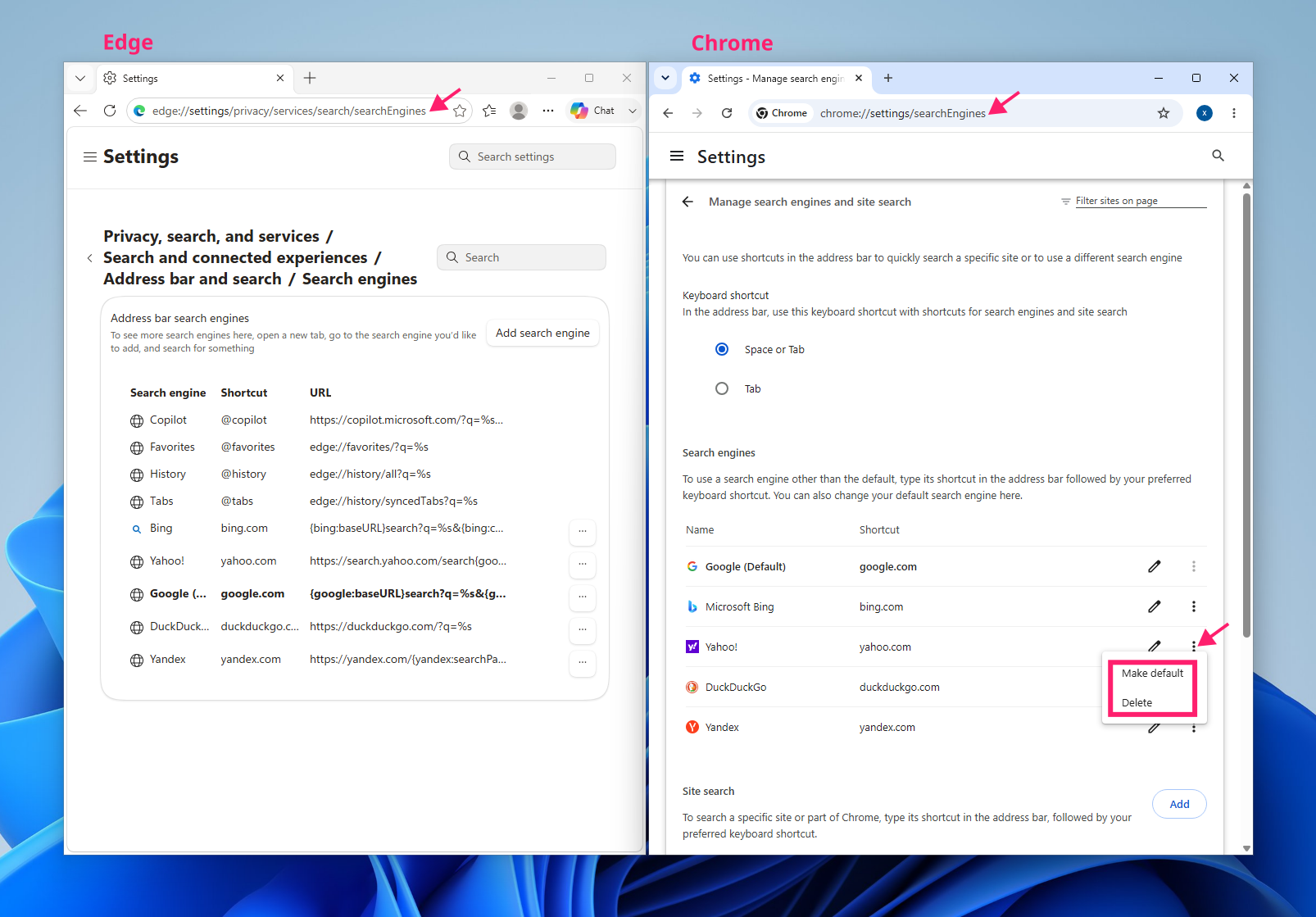This screenshot has width=1316, height=917.
Task: Refresh the page in Edge
Action: click(x=110, y=111)
